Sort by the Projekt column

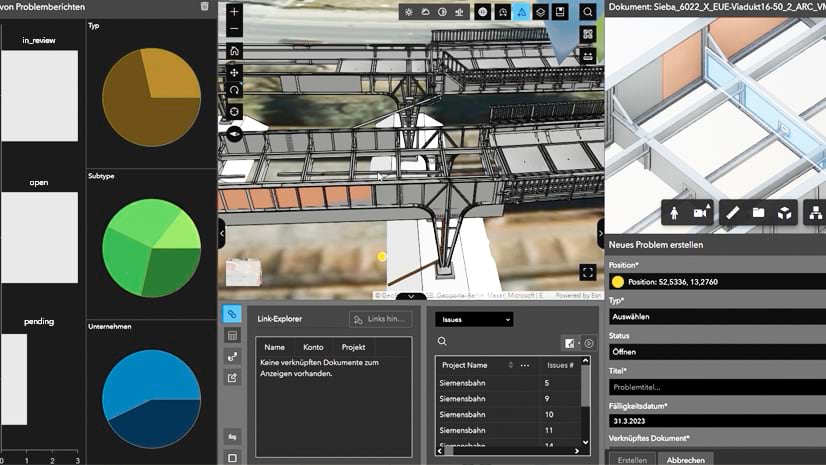[x=353, y=347]
